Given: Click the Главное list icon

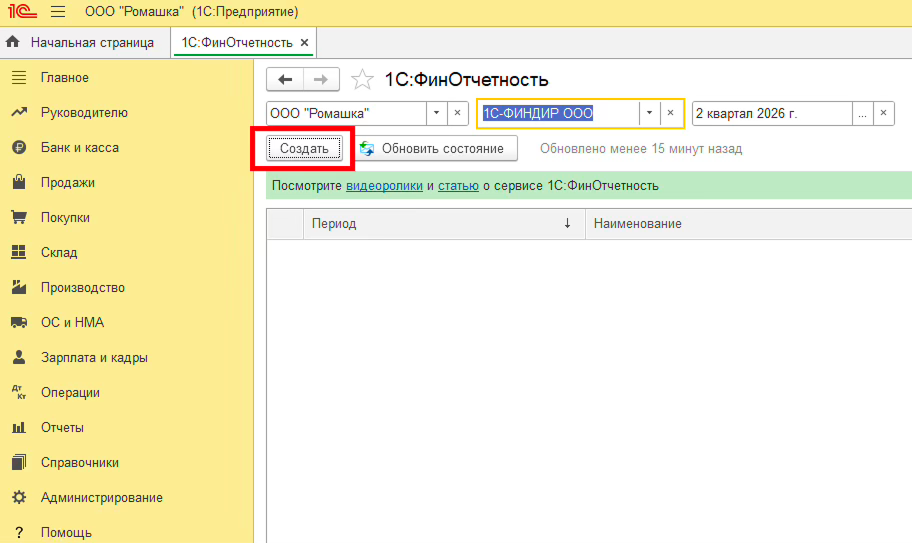Looking at the screenshot, I should 19,77.
